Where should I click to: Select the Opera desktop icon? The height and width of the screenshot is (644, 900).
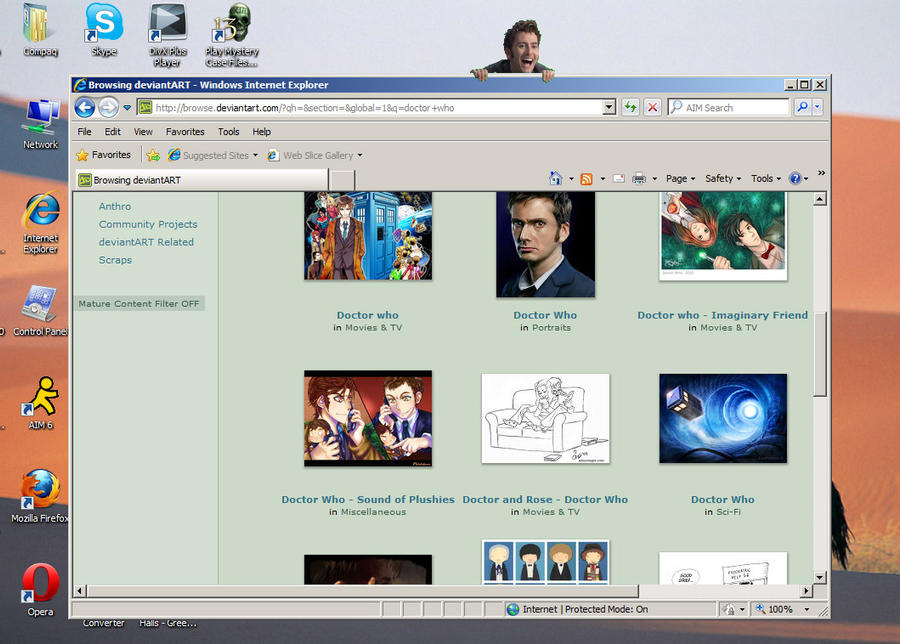click(40, 590)
